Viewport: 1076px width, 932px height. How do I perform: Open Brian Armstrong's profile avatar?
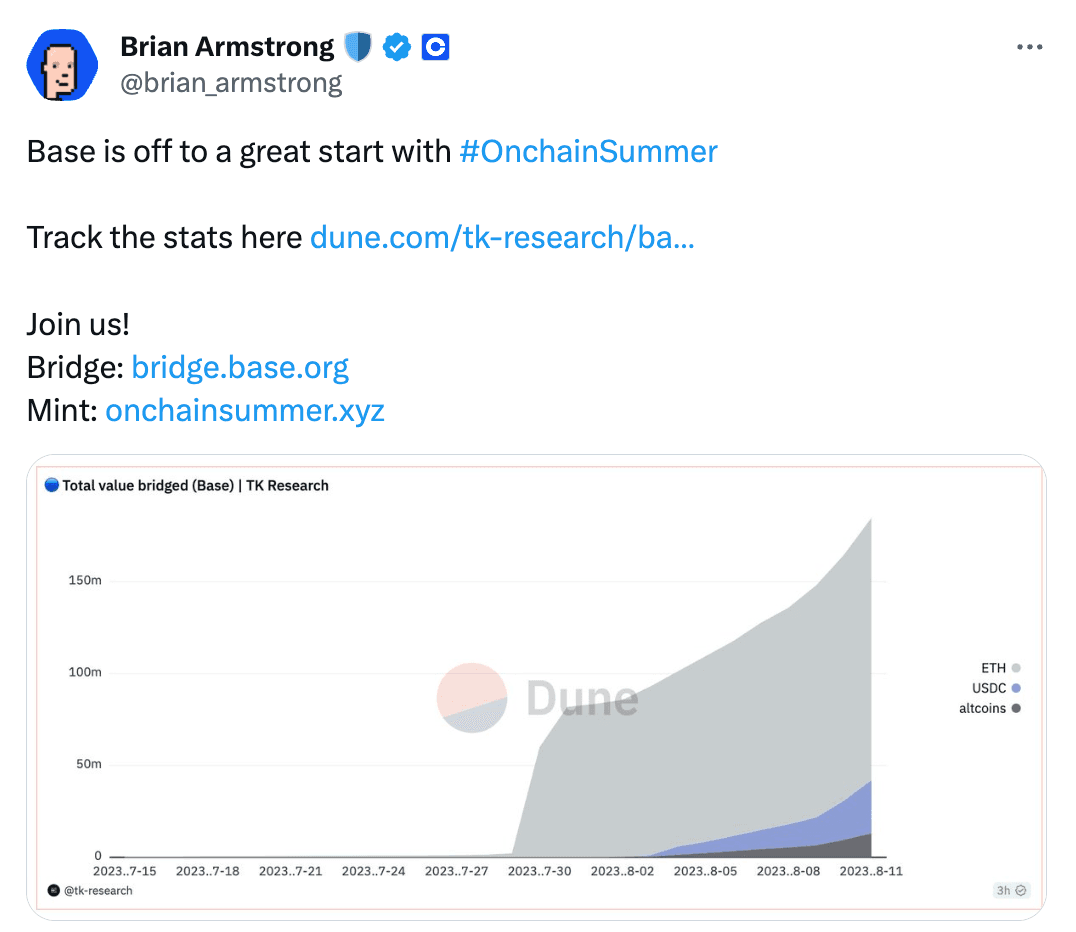[62, 65]
